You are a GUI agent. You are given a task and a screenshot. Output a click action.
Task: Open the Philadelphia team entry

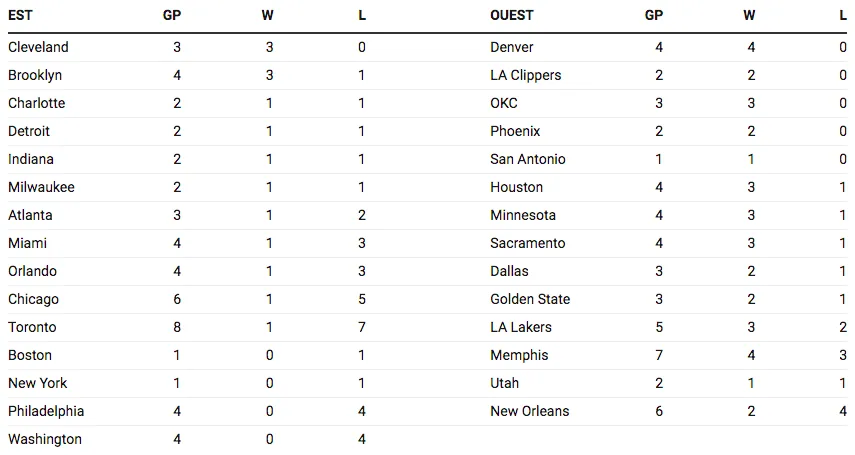pyautogui.click(x=46, y=411)
